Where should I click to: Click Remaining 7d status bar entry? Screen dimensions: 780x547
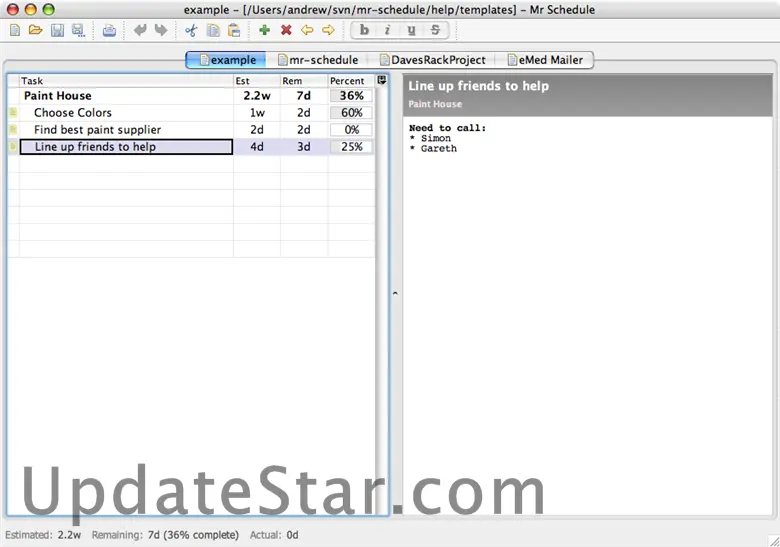click(x=165, y=535)
